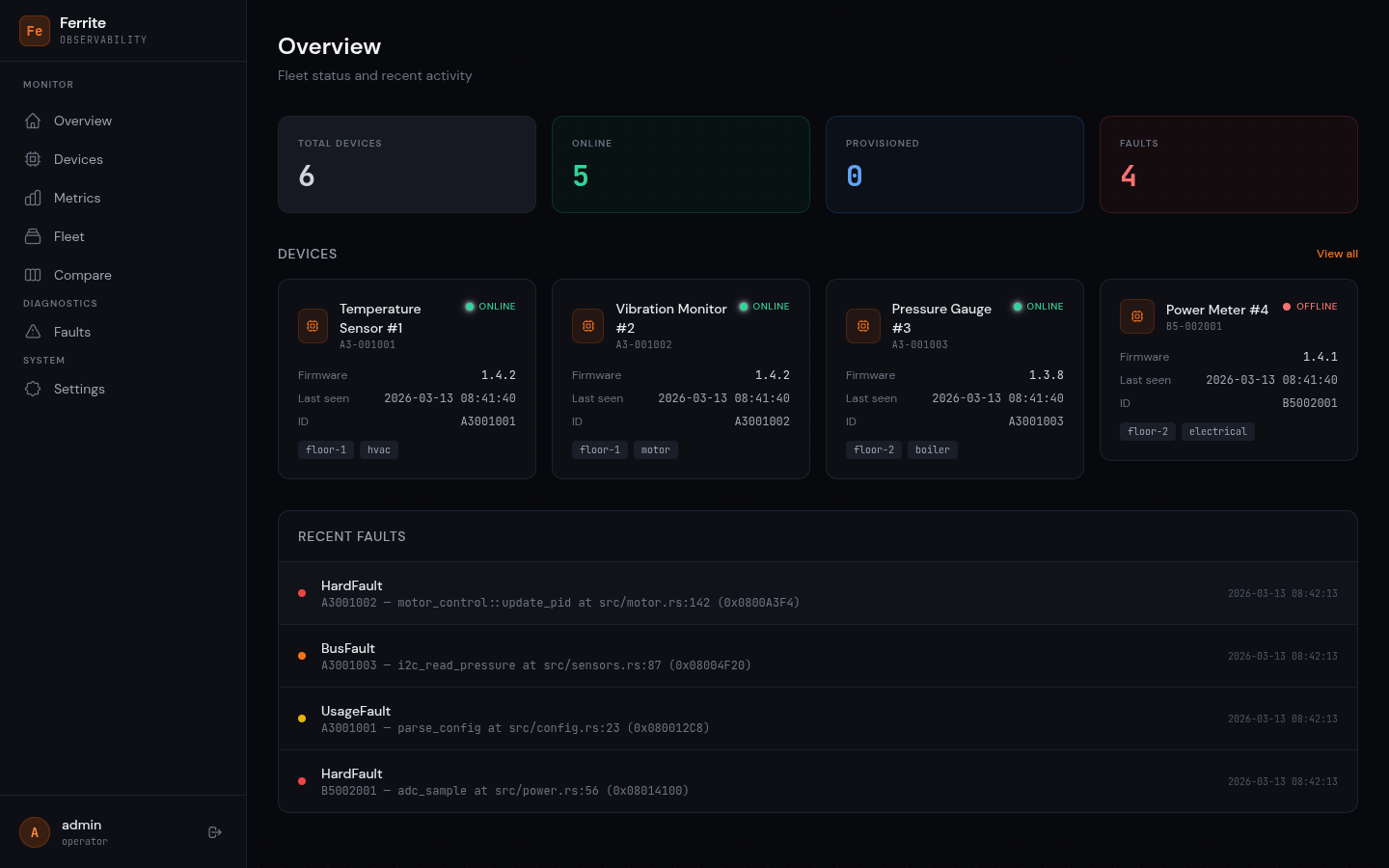Click the Ferrite logo icon
Screen dimensions: 1389x868
point(35,31)
